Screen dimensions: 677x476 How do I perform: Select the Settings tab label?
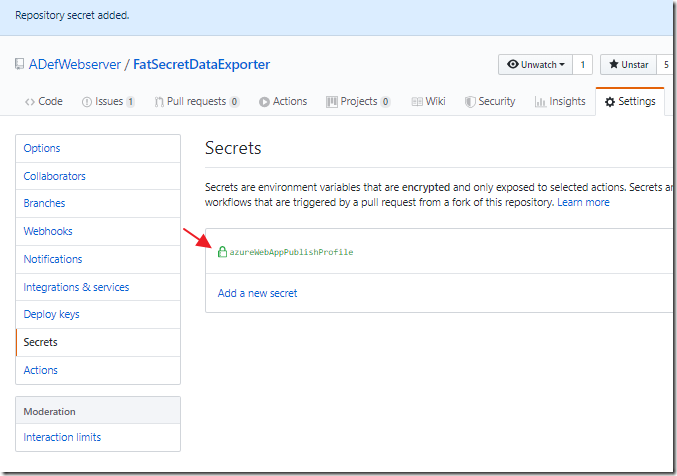click(637, 101)
